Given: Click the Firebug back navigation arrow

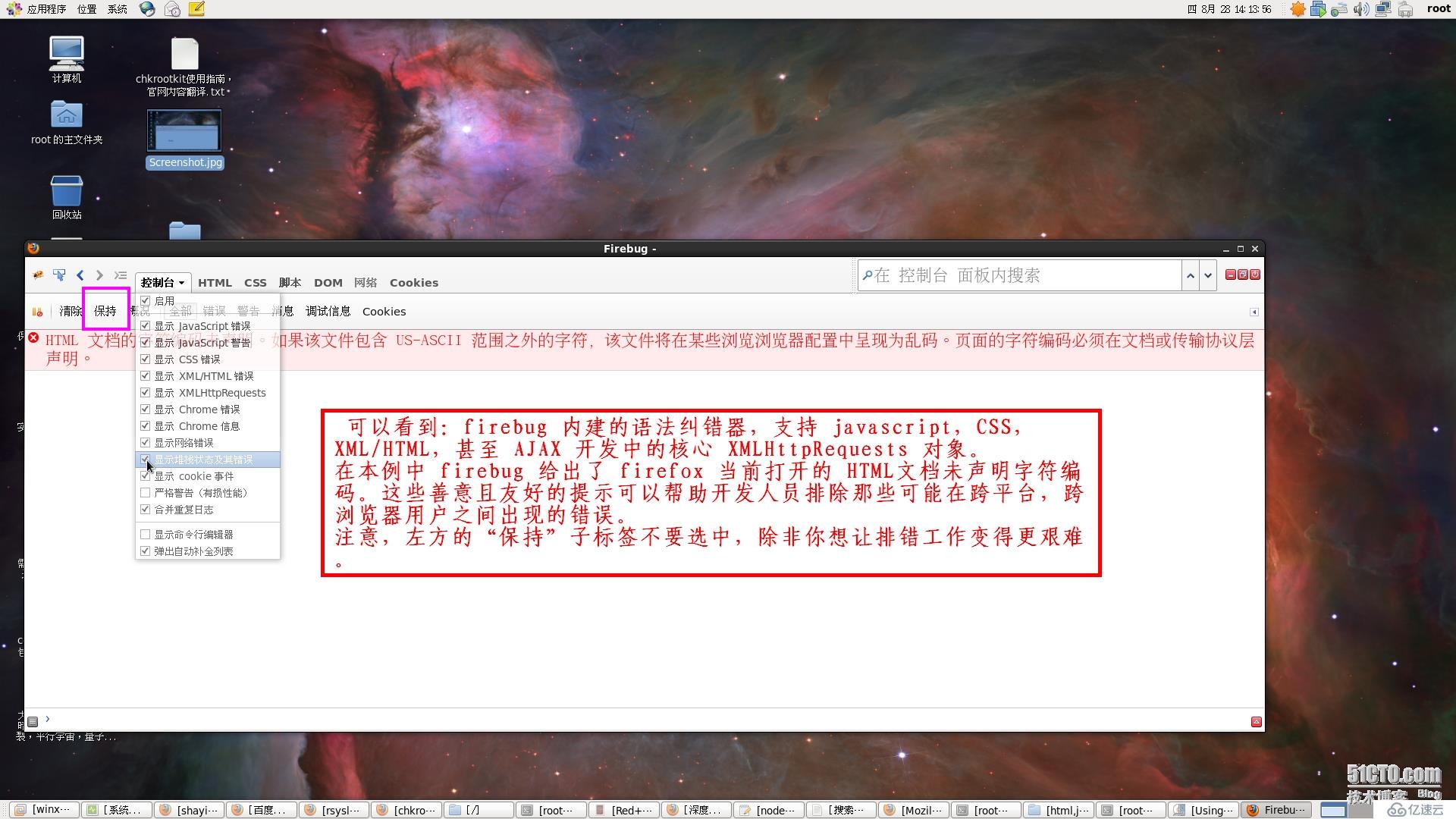Looking at the screenshot, I should pyautogui.click(x=79, y=275).
